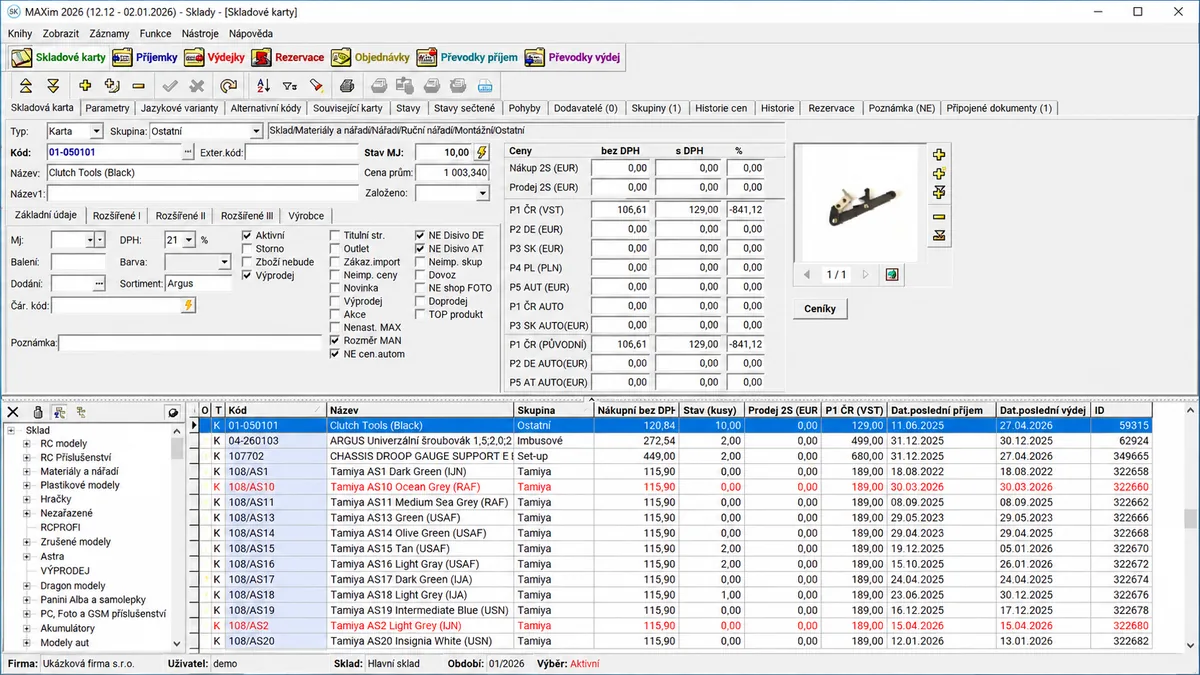Open the Příjemky module
This screenshot has width=1200, height=675.
[144, 57]
